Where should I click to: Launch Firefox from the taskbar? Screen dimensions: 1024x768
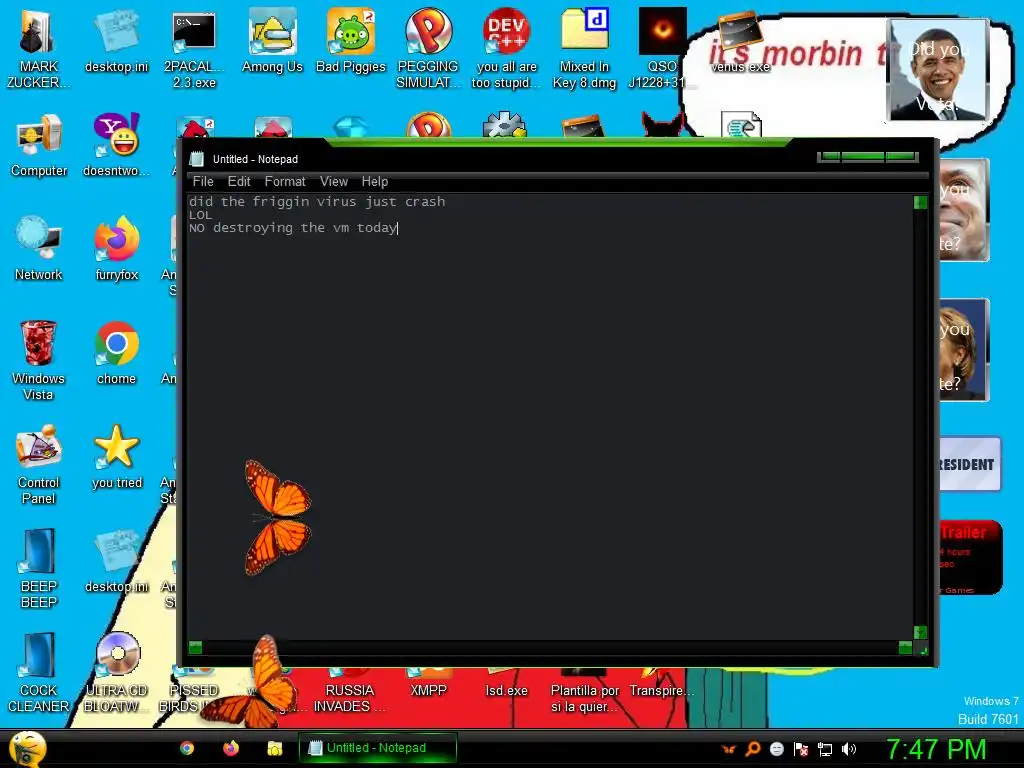pyautogui.click(x=231, y=748)
